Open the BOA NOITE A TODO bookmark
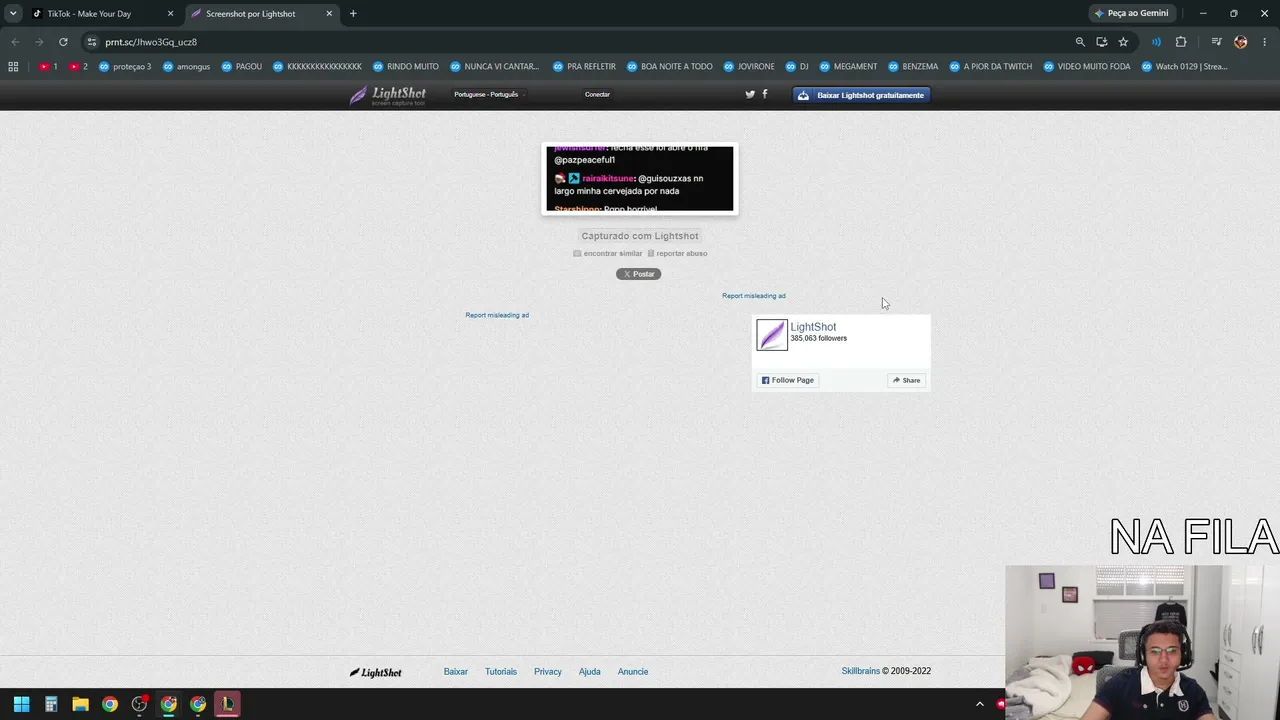The width and height of the screenshot is (1280, 720). pos(670,67)
